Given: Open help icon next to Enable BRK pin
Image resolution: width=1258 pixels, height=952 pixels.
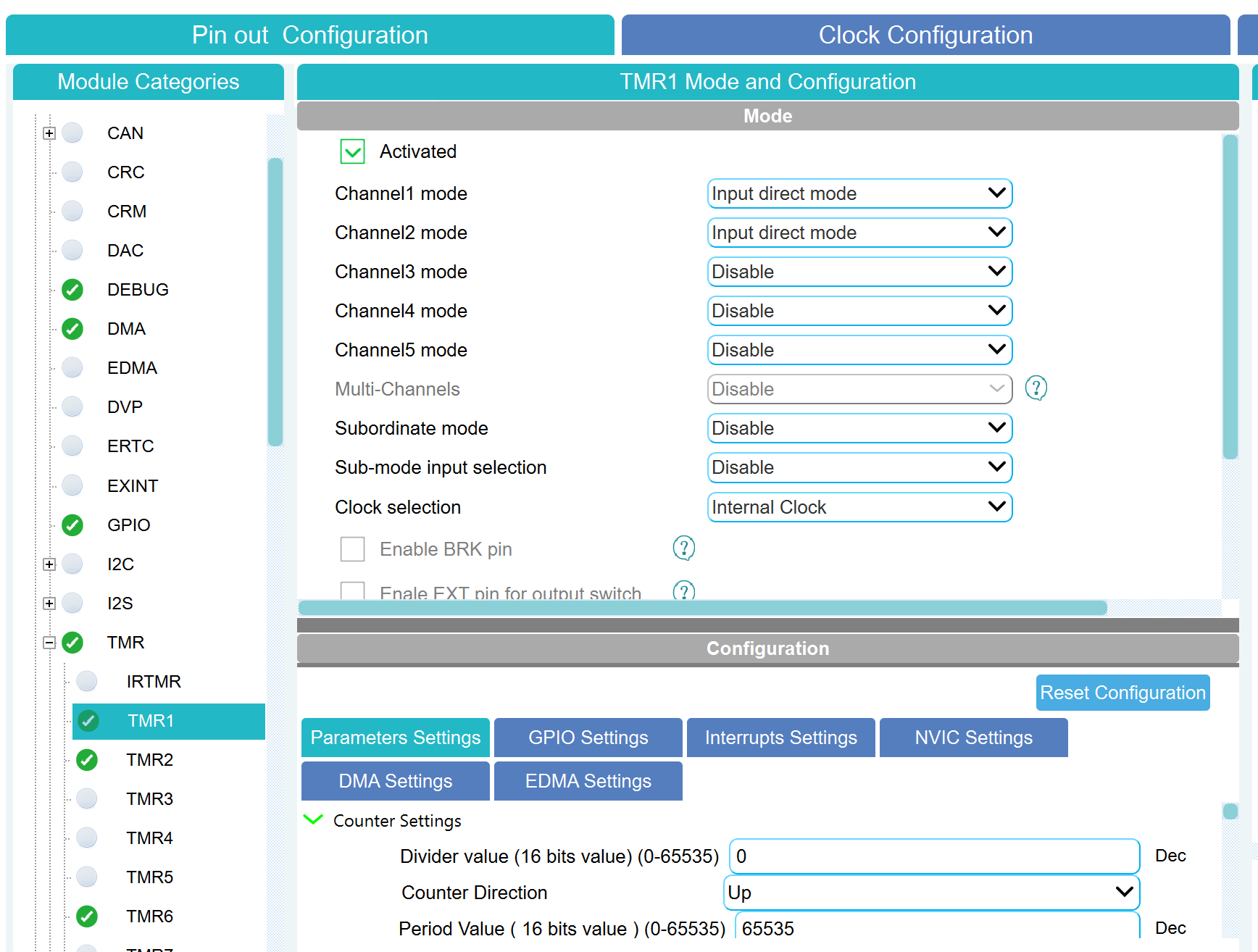Looking at the screenshot, I should 684,548.
